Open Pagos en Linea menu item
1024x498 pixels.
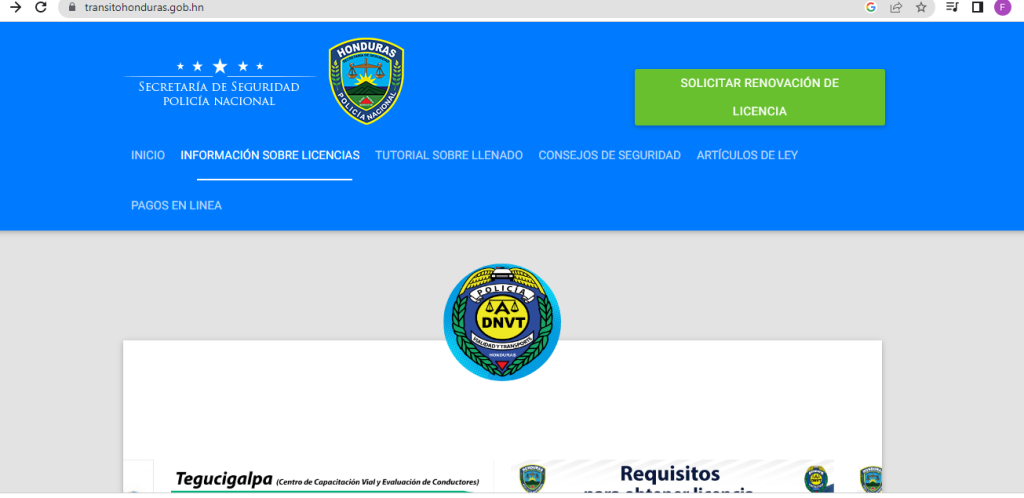(176, 206)
